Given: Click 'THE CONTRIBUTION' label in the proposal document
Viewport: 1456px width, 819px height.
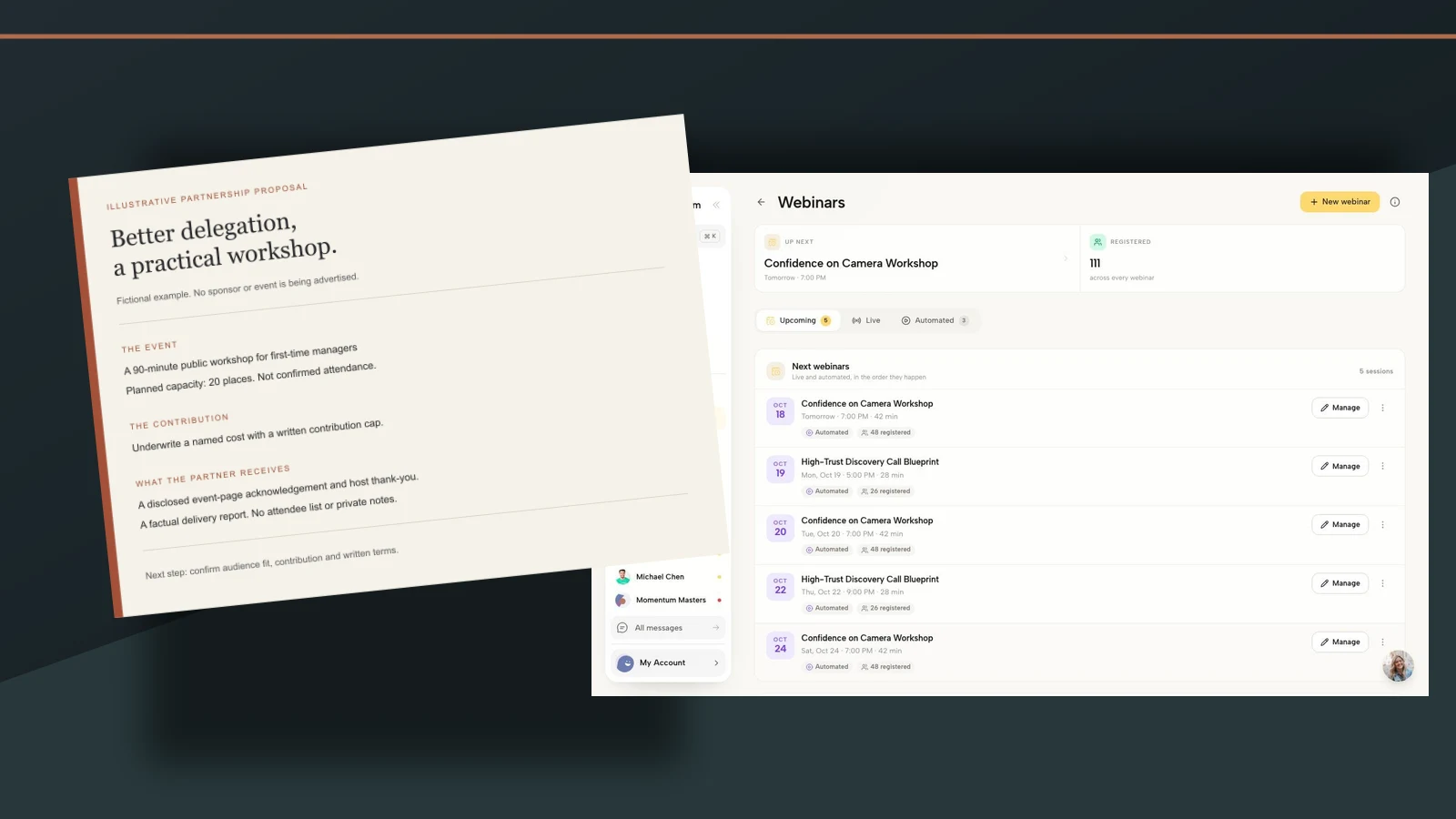Looking at the screenshot, I should pos(179,422).
